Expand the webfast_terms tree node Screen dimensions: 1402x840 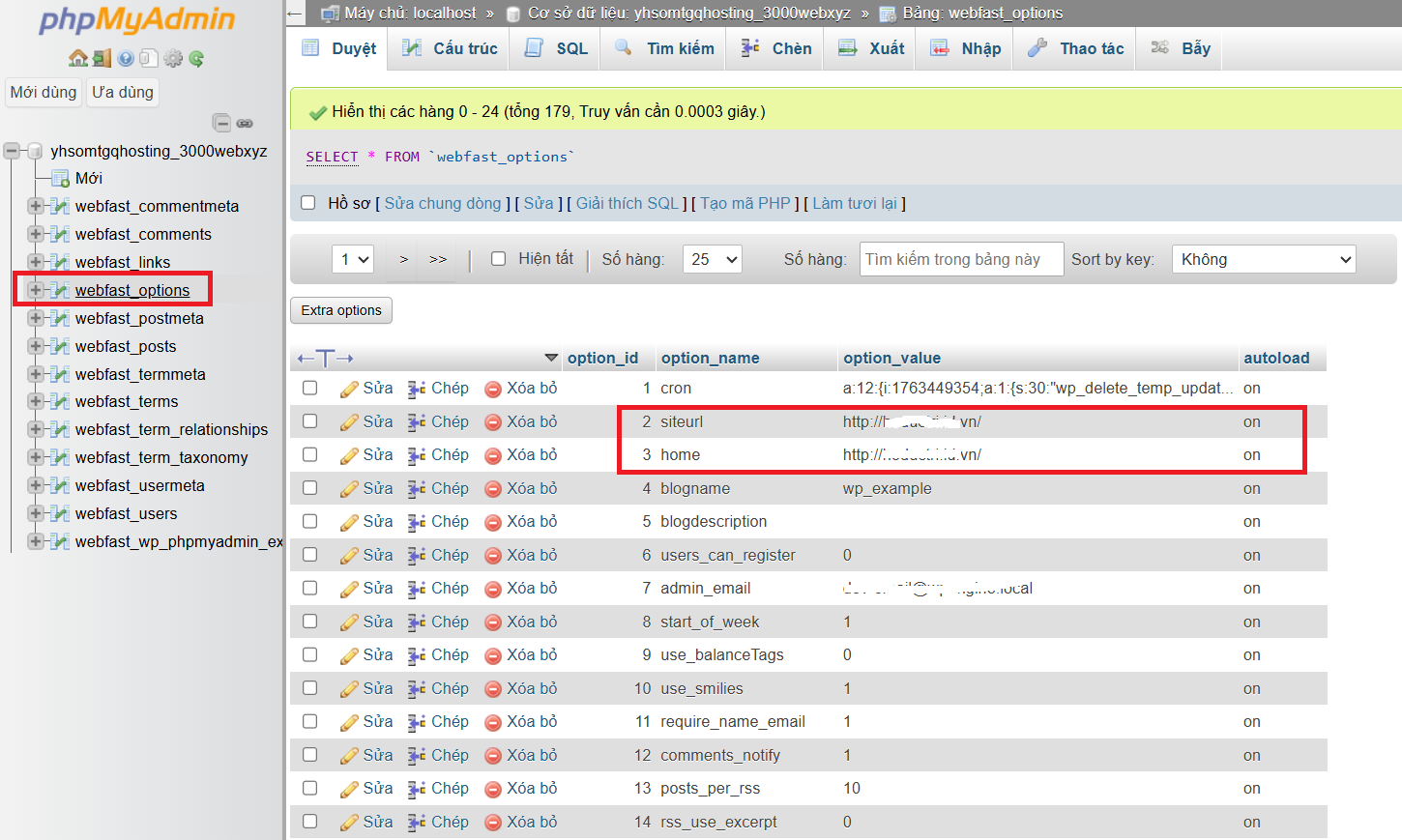point(36,401)
